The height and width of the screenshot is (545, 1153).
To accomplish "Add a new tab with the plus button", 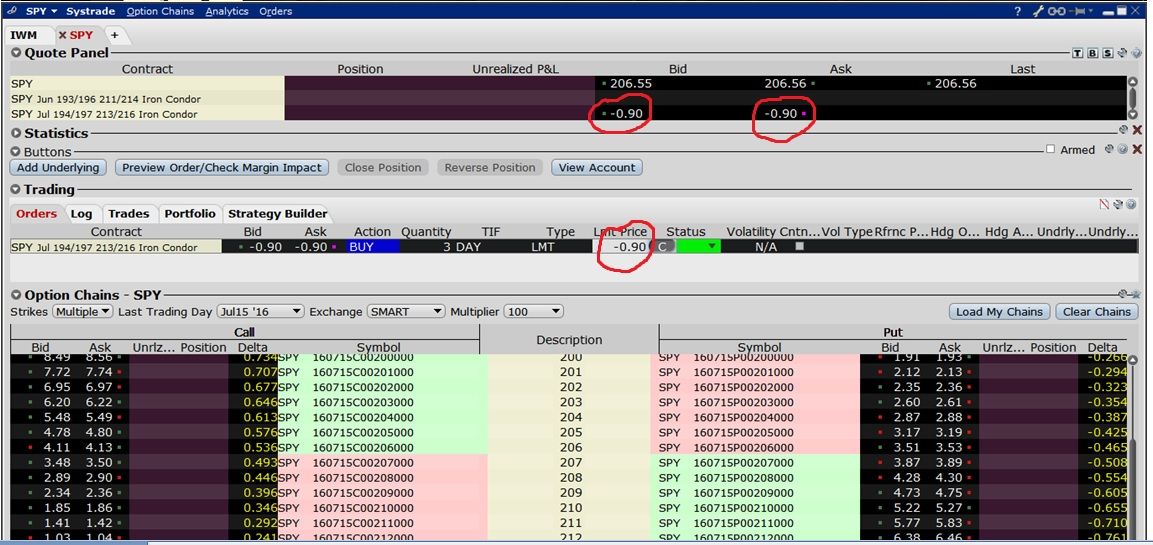I will (x=114, y=35).
